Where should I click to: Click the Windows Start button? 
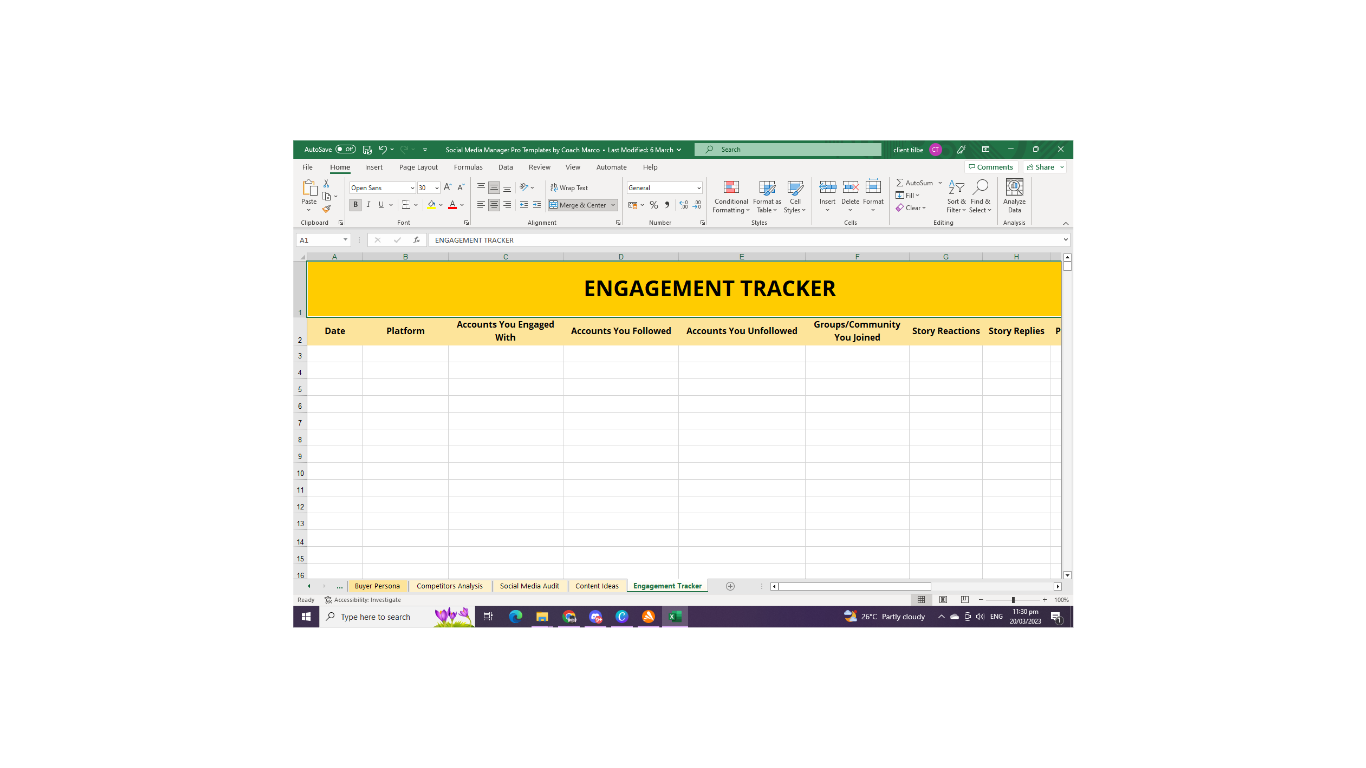pyautogui.click(x=306, y=617)
